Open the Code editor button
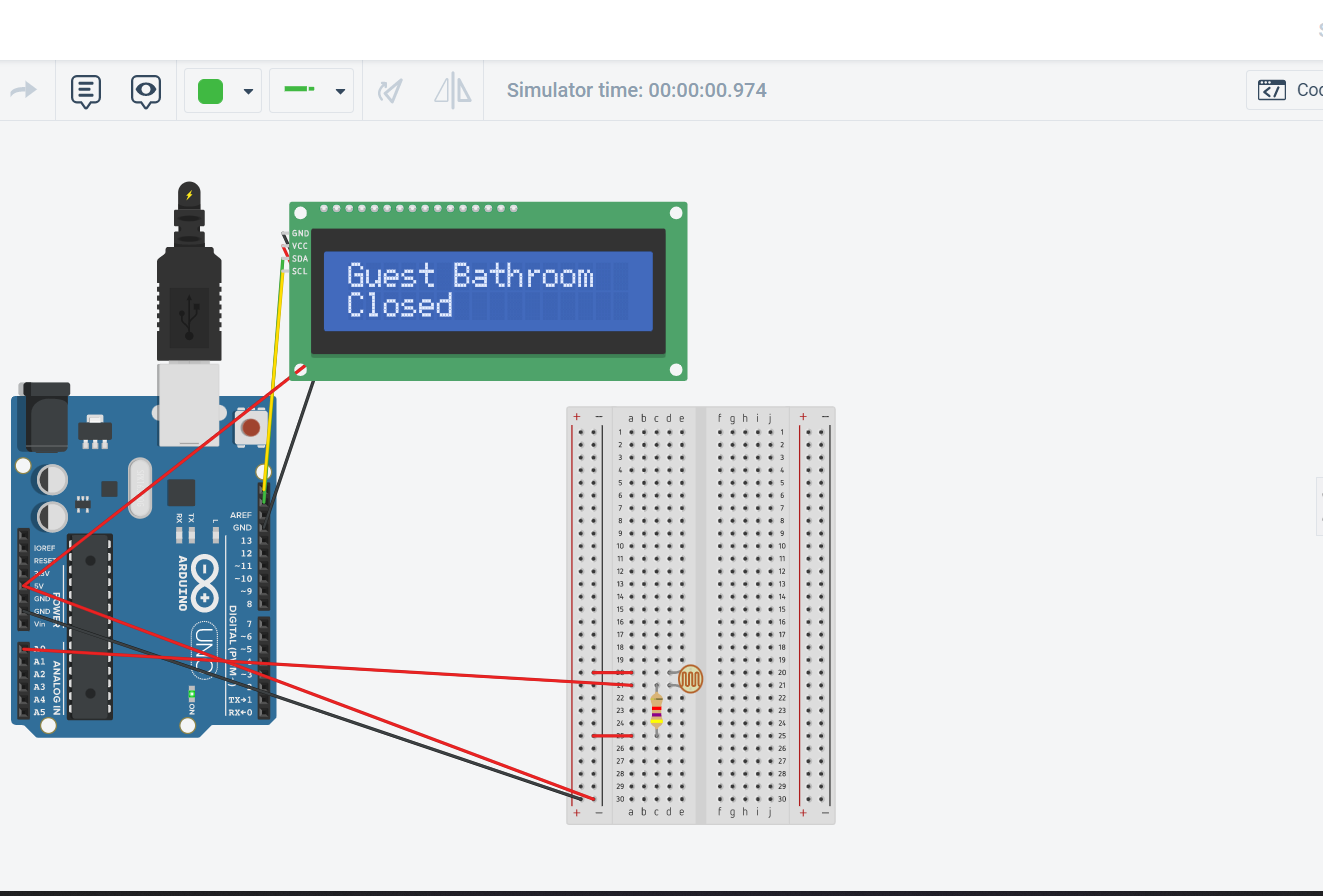The width and height of the screenshot is (1323, 896). coord(1290,90)
